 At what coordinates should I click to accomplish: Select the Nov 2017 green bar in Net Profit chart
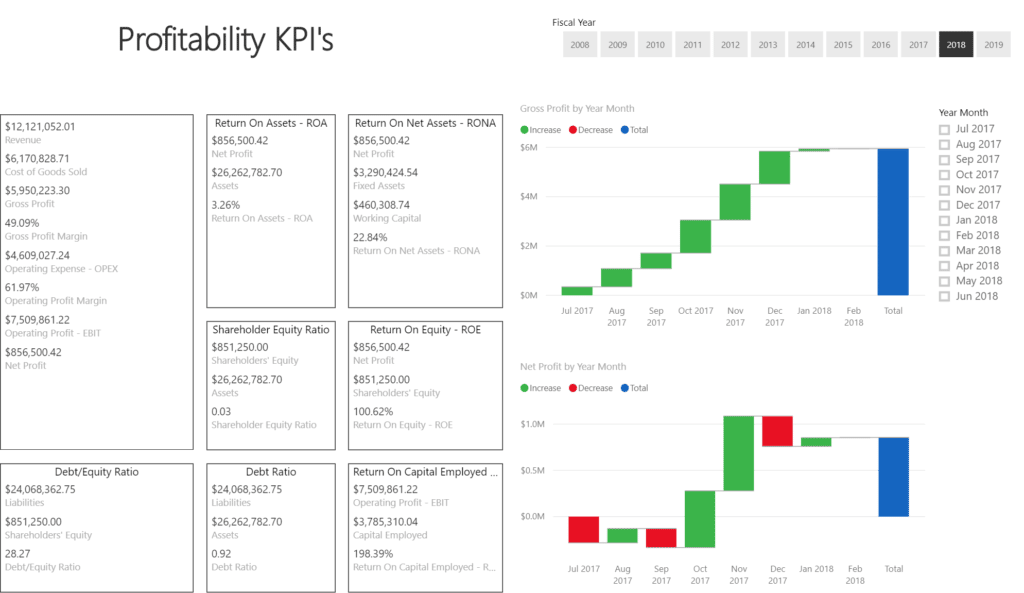click(x=738, y=453)
